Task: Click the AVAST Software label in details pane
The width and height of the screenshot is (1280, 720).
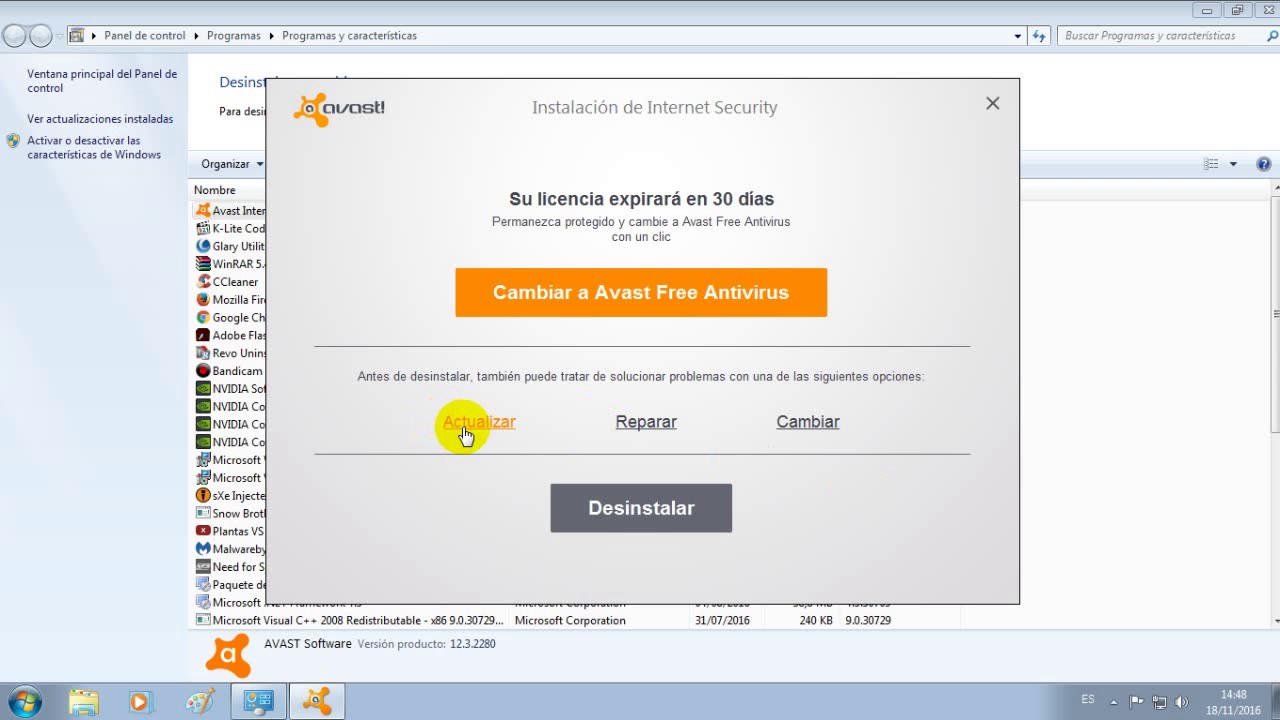Action: click(308, 644)
